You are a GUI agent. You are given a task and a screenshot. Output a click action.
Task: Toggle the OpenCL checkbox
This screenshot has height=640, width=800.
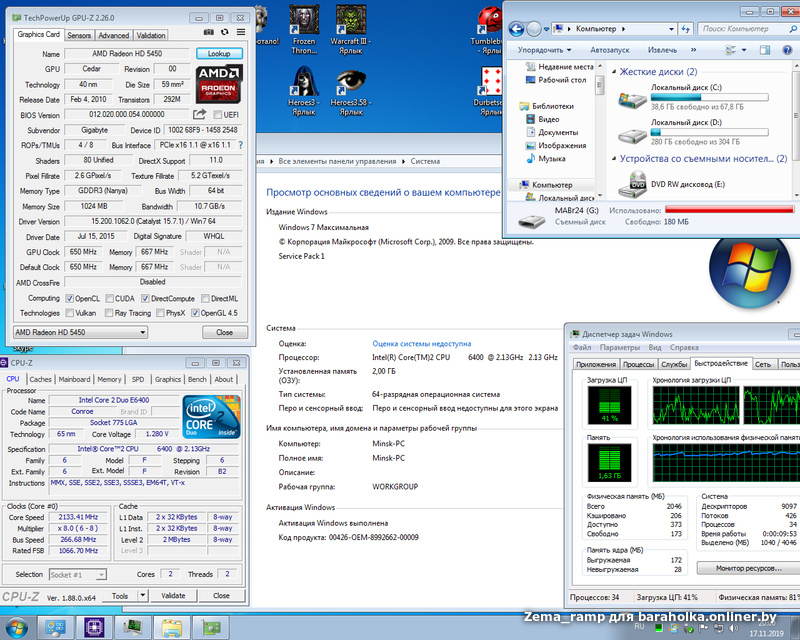click(x=70, y=299)
